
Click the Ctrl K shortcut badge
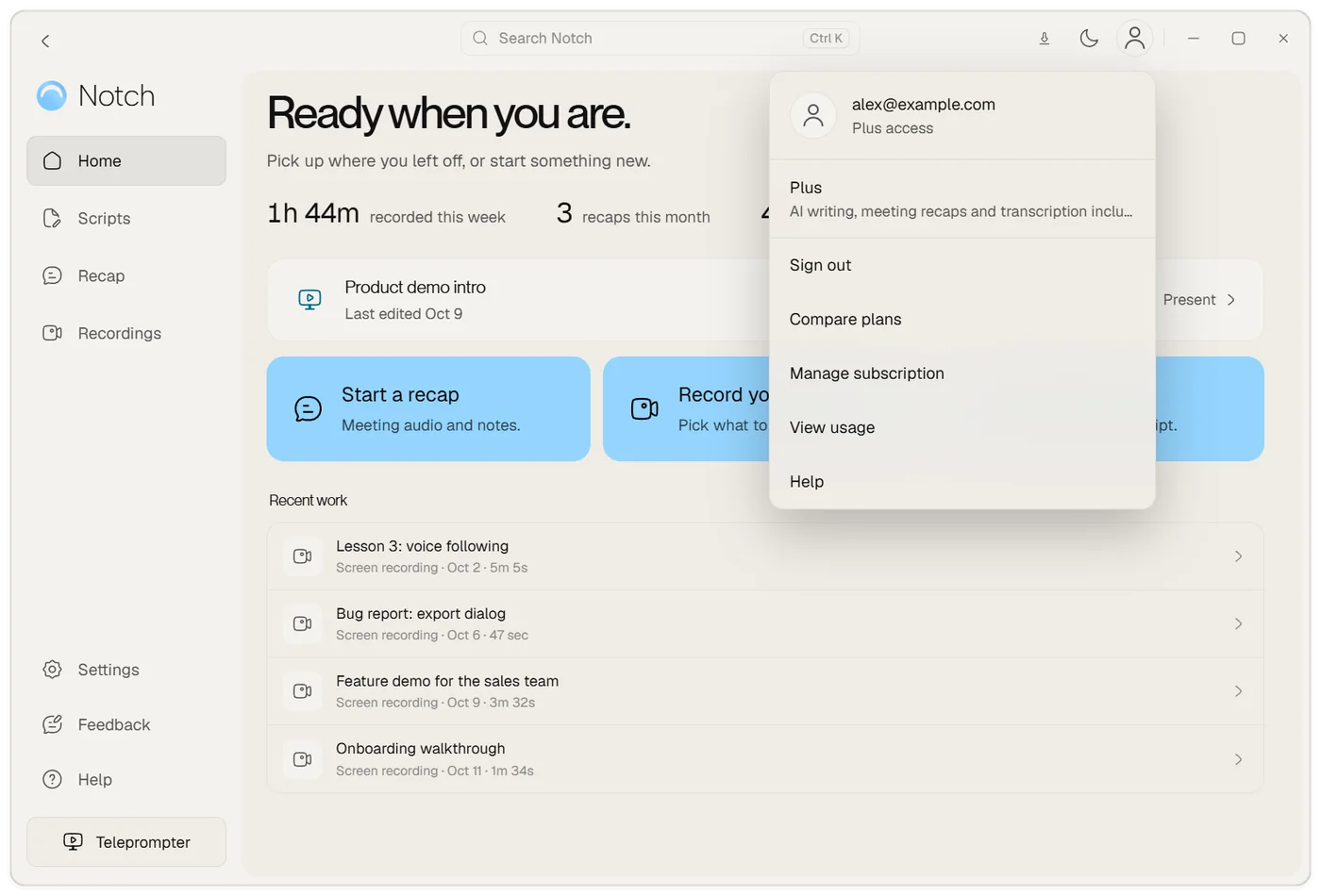tap(826, 39)
